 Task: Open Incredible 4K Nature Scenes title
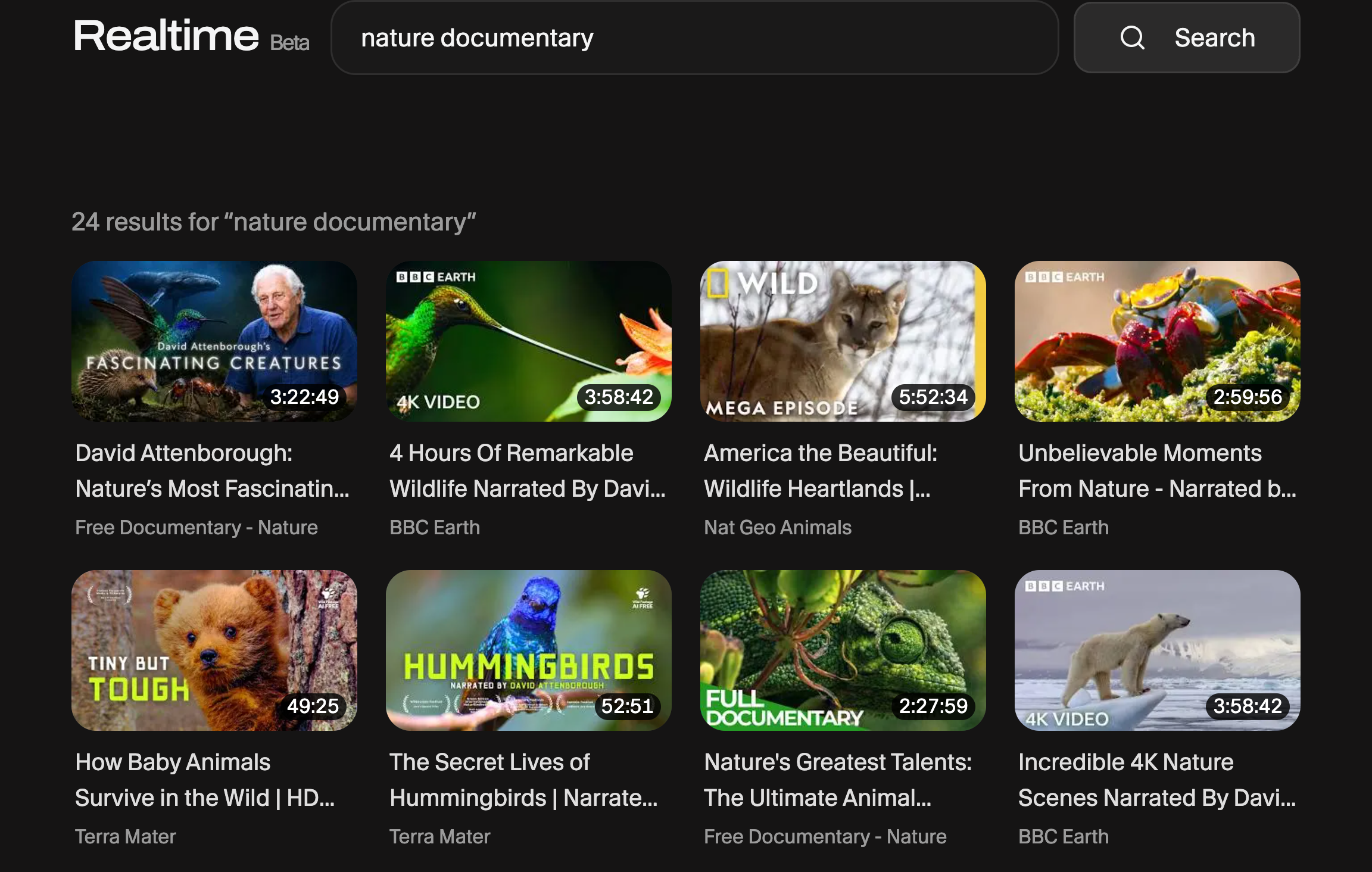click(x=1157, y=780)
